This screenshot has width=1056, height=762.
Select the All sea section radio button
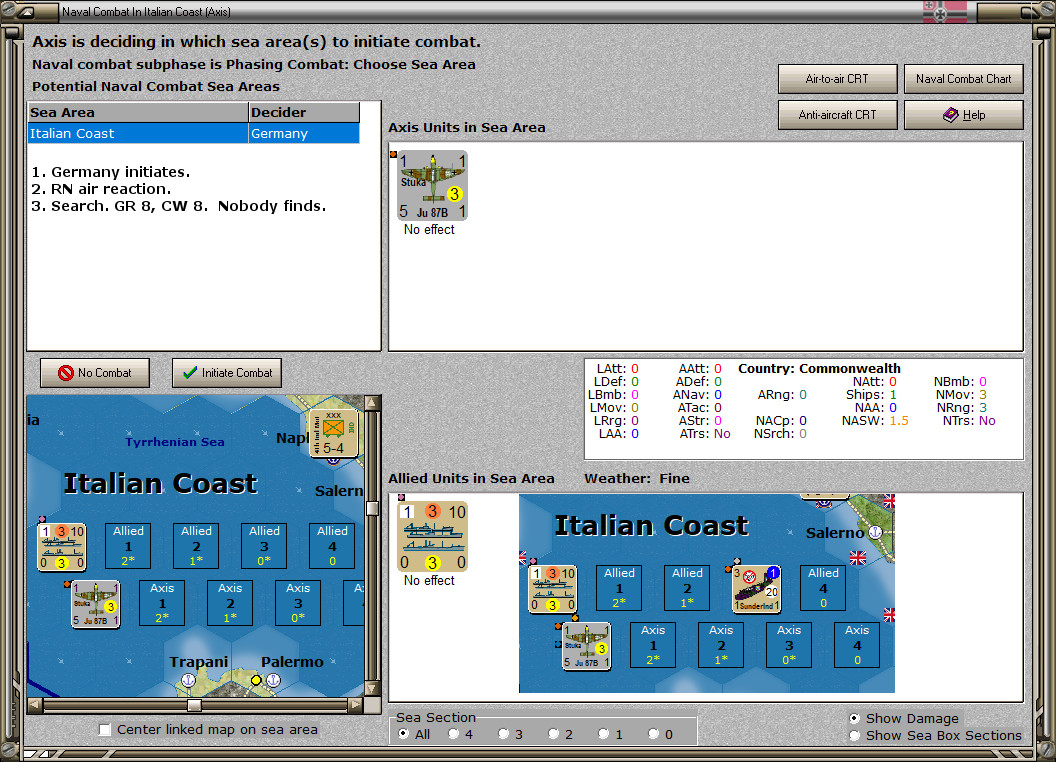pyautogui.click(x=403, y=734)
